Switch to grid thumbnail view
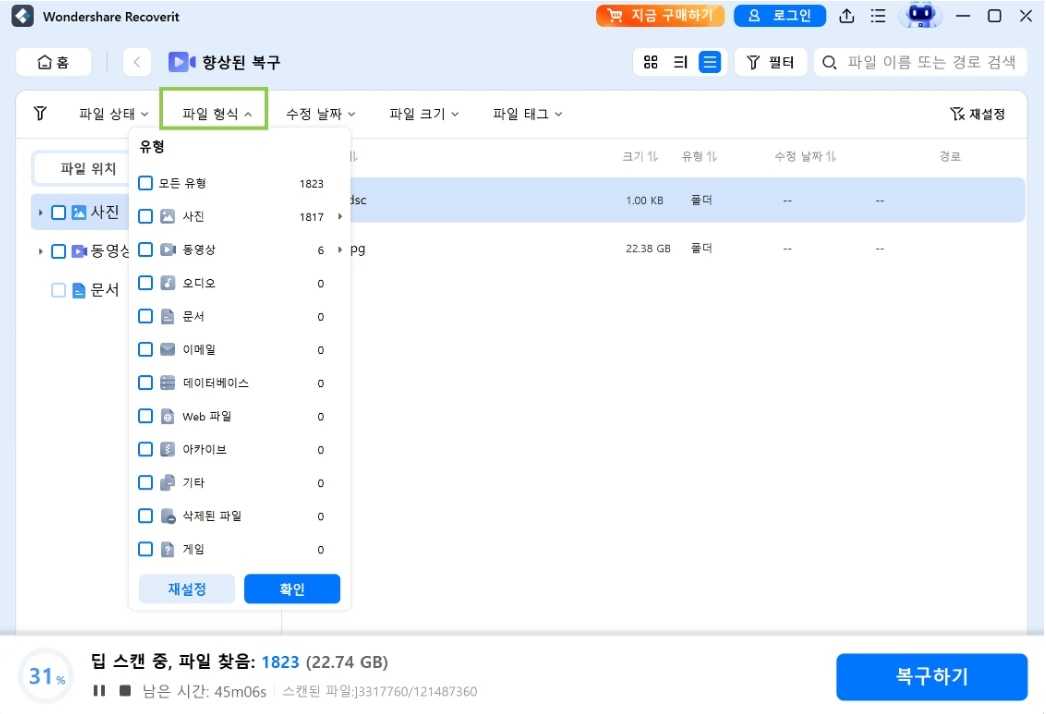Screen dimensions: 1046x714 (x=650, y=62)
